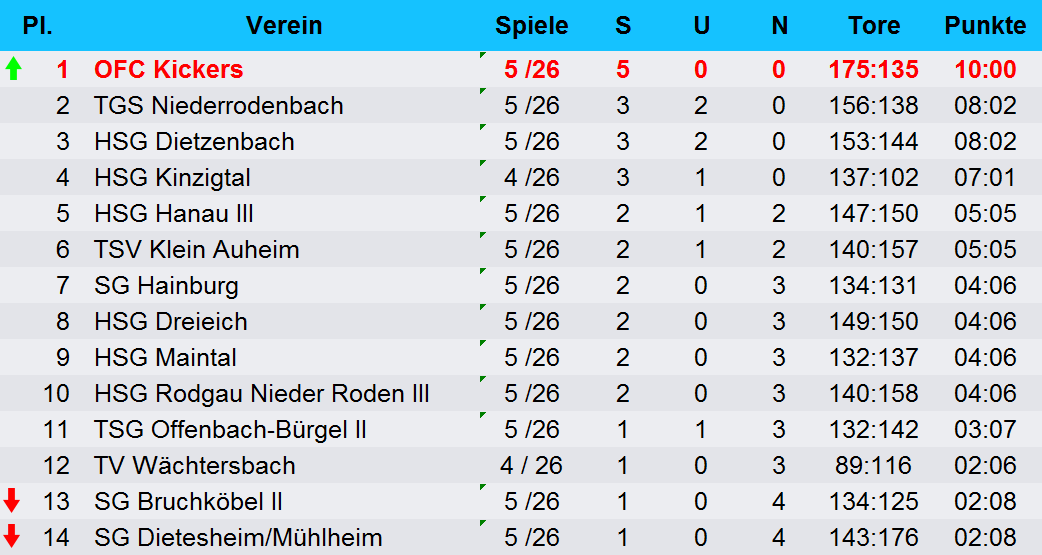
Task: Select the TV Wächtersbach team name
Action: coord(195,465)
